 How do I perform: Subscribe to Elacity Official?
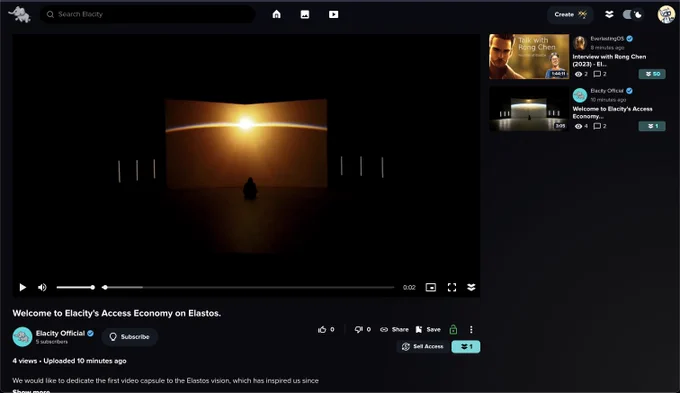pyautogui.click(x=129, y=337)
